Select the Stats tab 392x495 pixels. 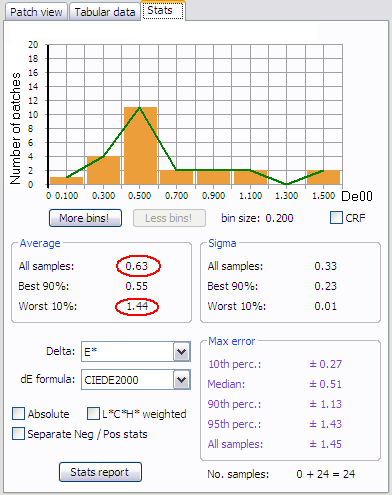pyautogui.click(x=163, y=10)
